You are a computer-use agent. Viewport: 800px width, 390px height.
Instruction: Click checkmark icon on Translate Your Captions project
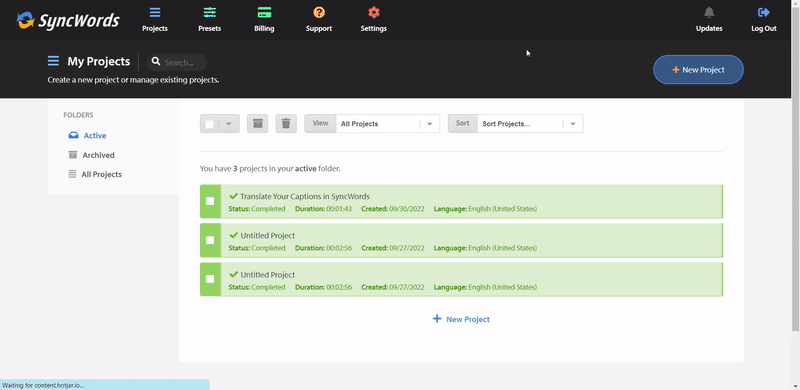(234, 196)
